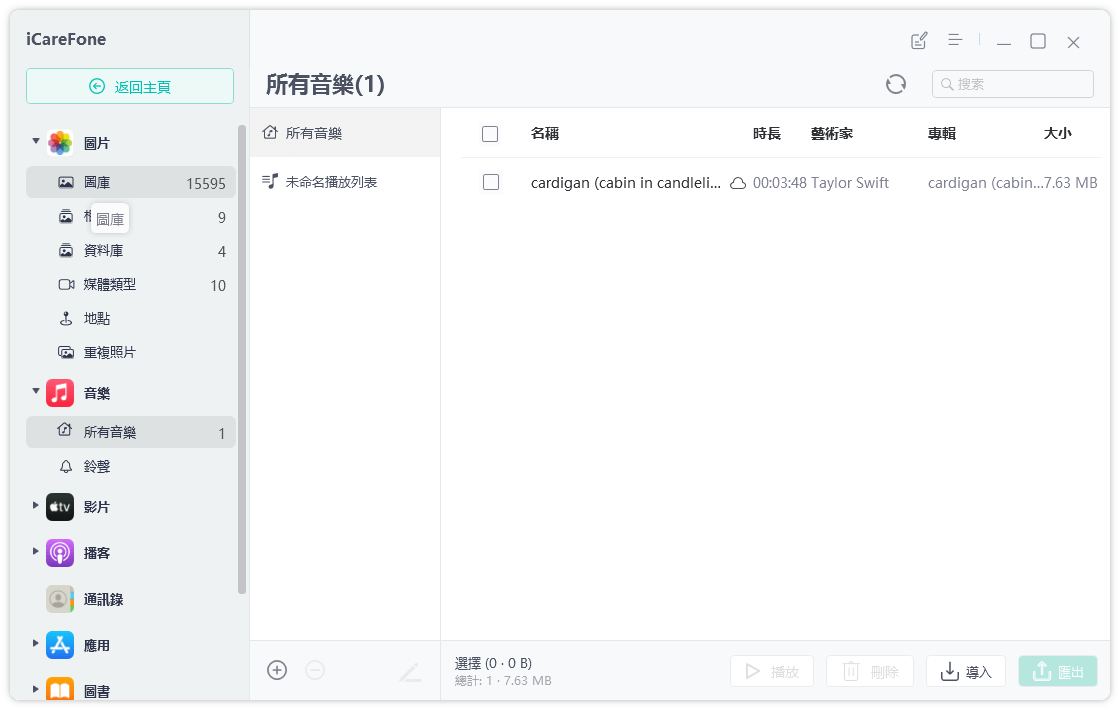1120x710 pixels.
Task: Toggle the select-all checkbox in header
Action: [490, 134]
